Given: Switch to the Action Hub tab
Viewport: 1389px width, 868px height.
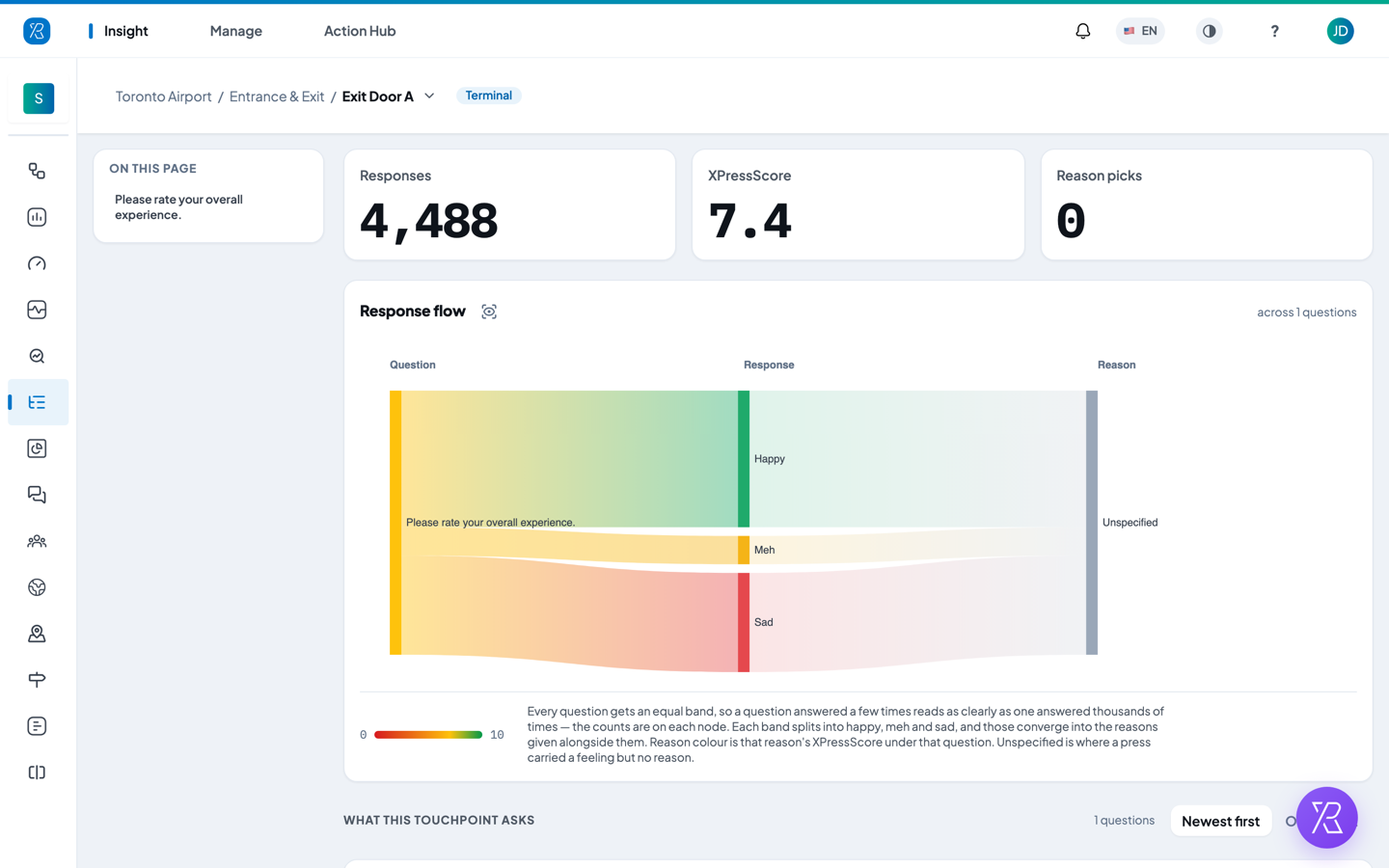Looking at the screenshot, I should [x=360, y=31].
